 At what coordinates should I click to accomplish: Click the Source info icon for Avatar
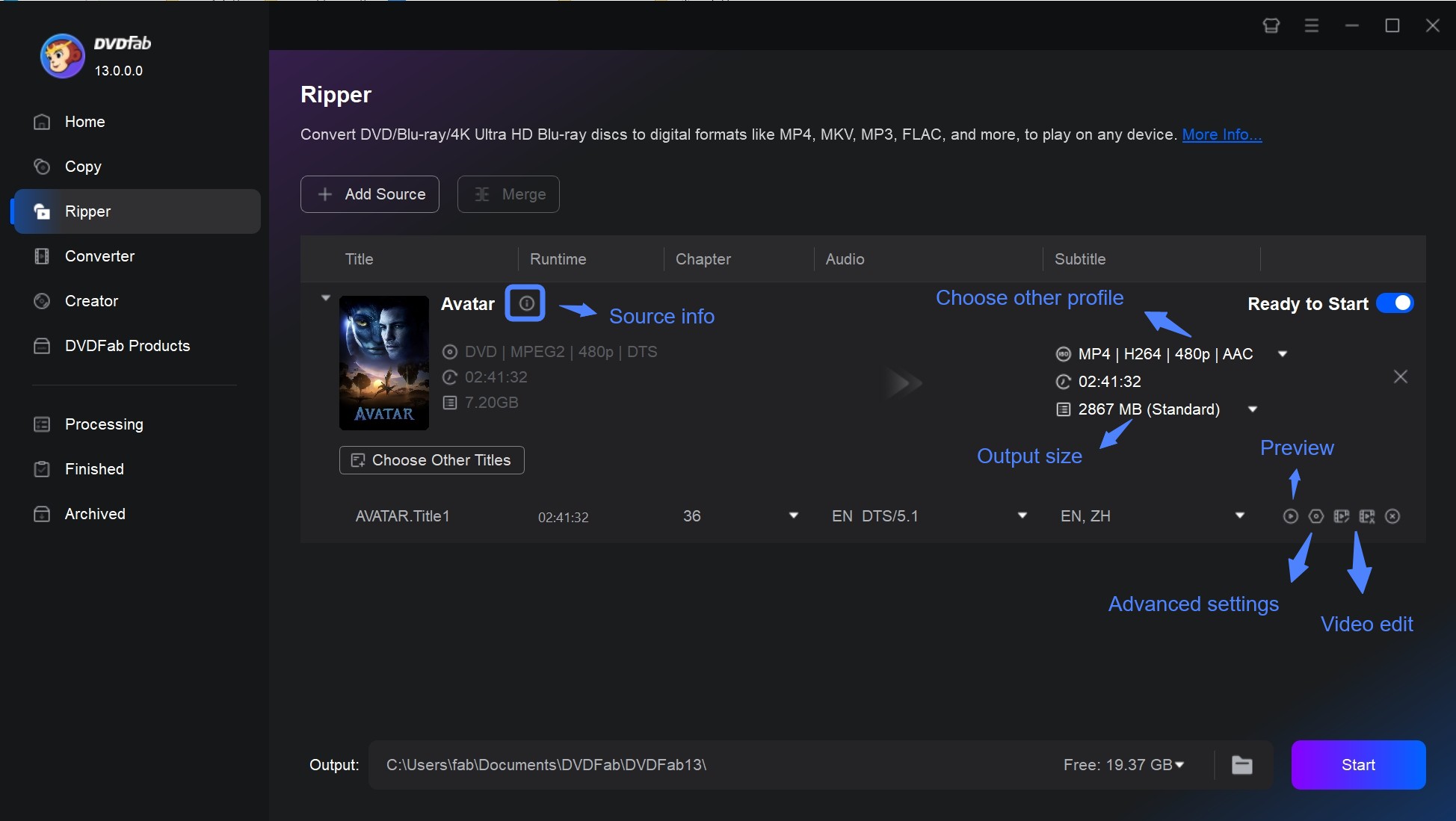click(524, 302)
